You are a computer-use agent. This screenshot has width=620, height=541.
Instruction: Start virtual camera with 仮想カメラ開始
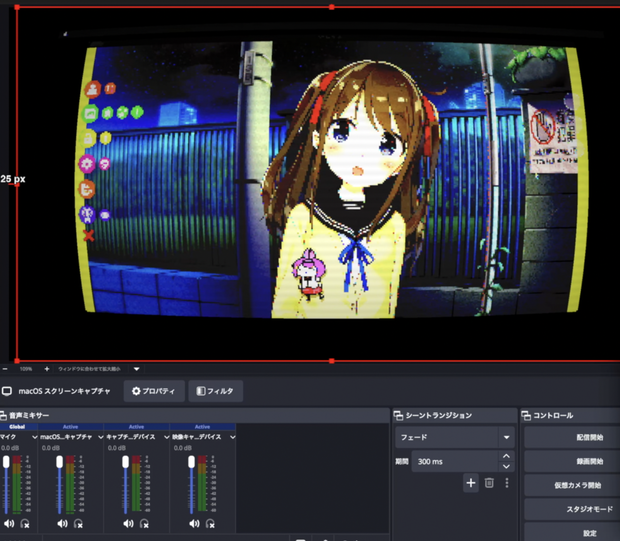572,485
